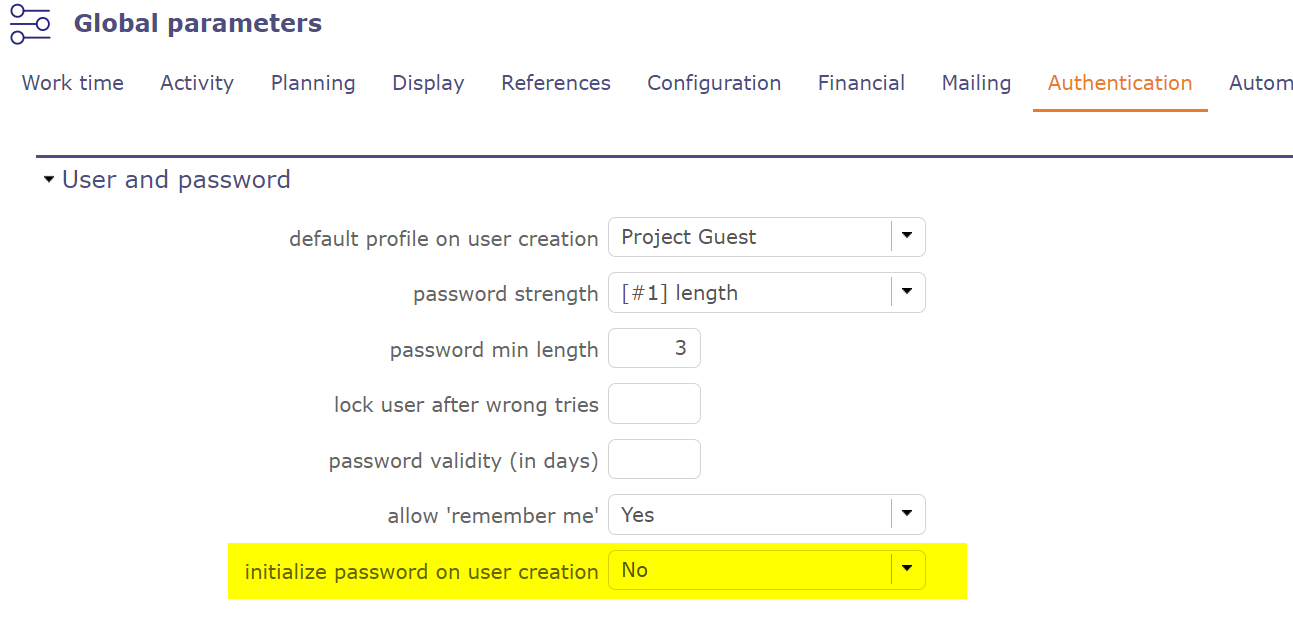The image size is (1293, 617).
Task: Switch to the Financial tab
Action: 861,83
